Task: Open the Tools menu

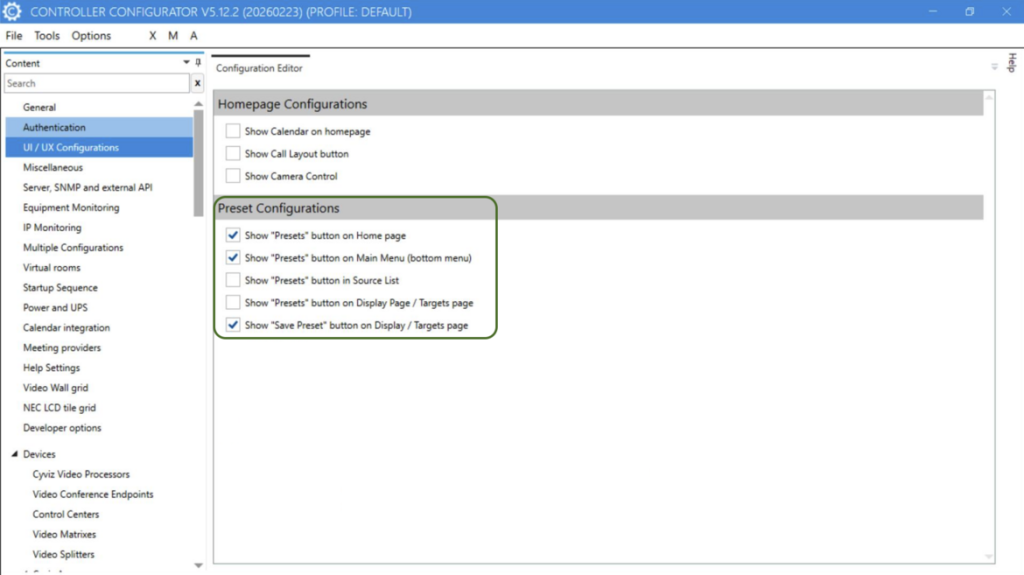Action: coord(47,36)
